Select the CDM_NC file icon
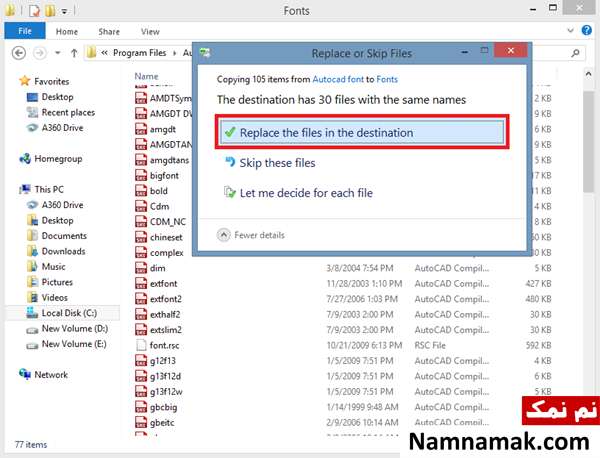Viewport: 600px width, 458px height. tap(141, 222)
